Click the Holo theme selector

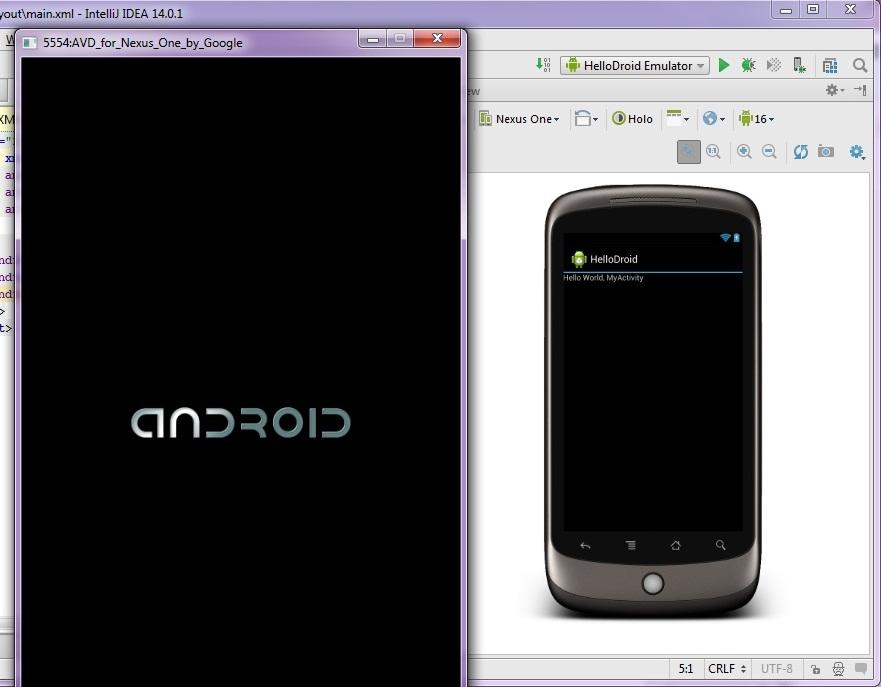pyautogui.click(x=633, y=119)
